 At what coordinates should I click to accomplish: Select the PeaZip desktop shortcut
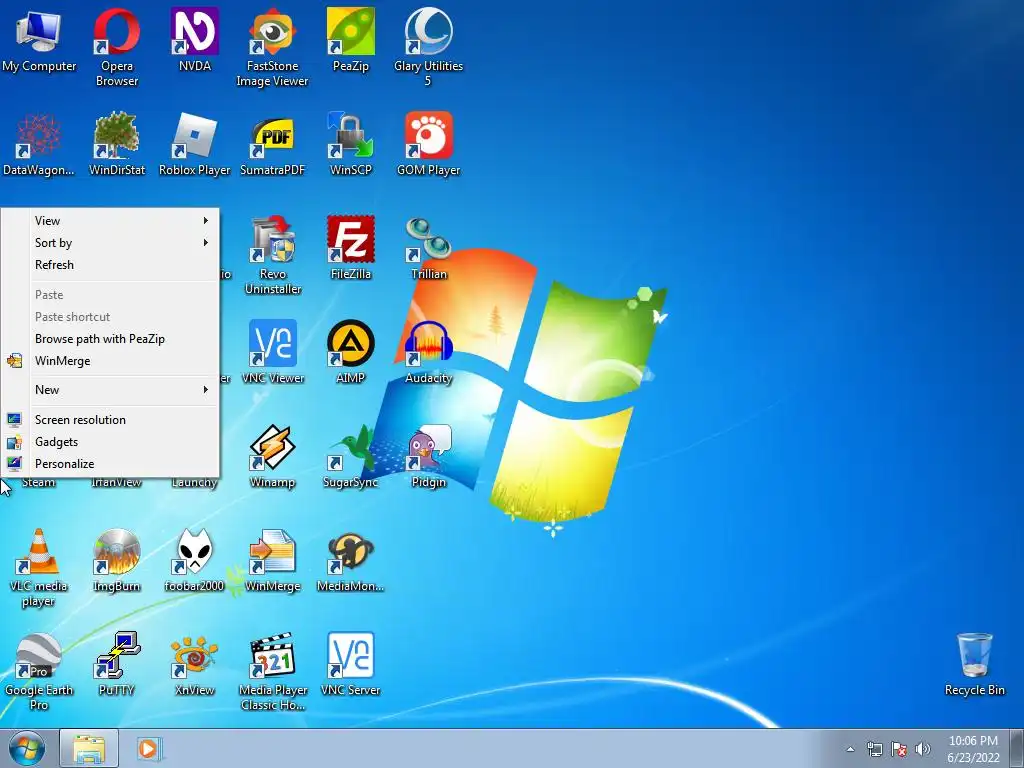pos(351,39)
